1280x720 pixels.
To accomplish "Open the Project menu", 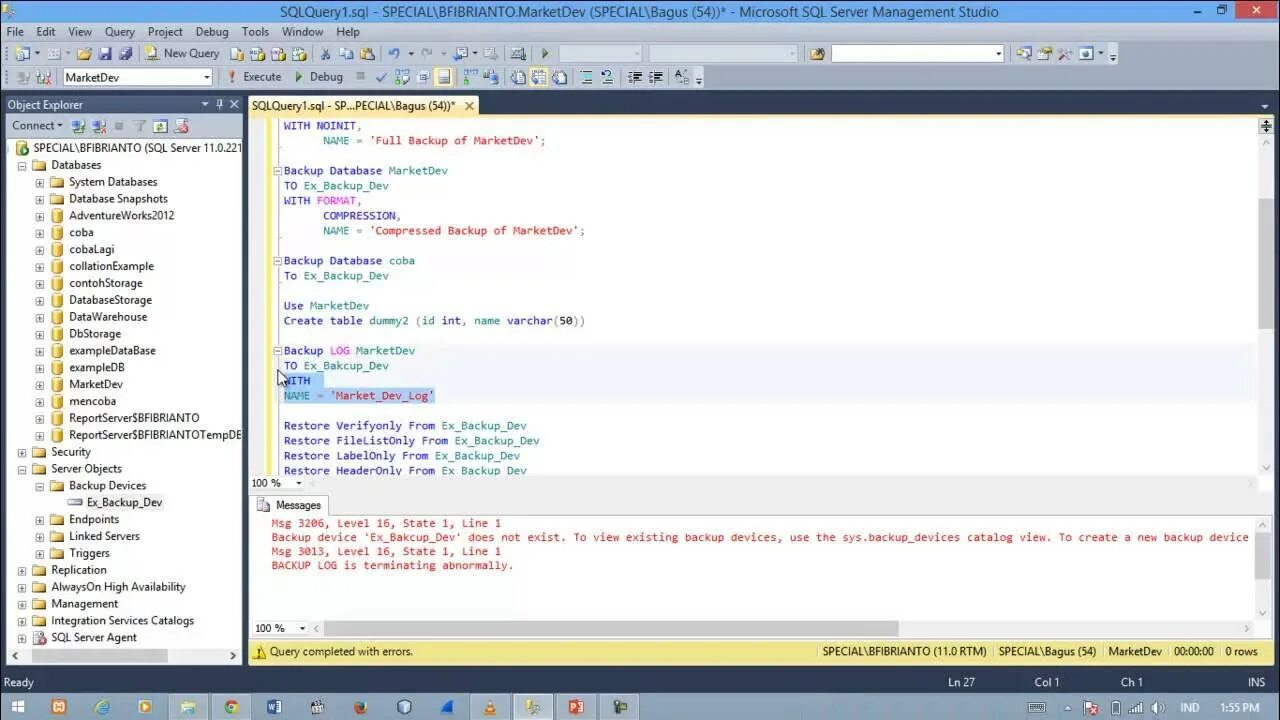I will click(x=165, y=32).
